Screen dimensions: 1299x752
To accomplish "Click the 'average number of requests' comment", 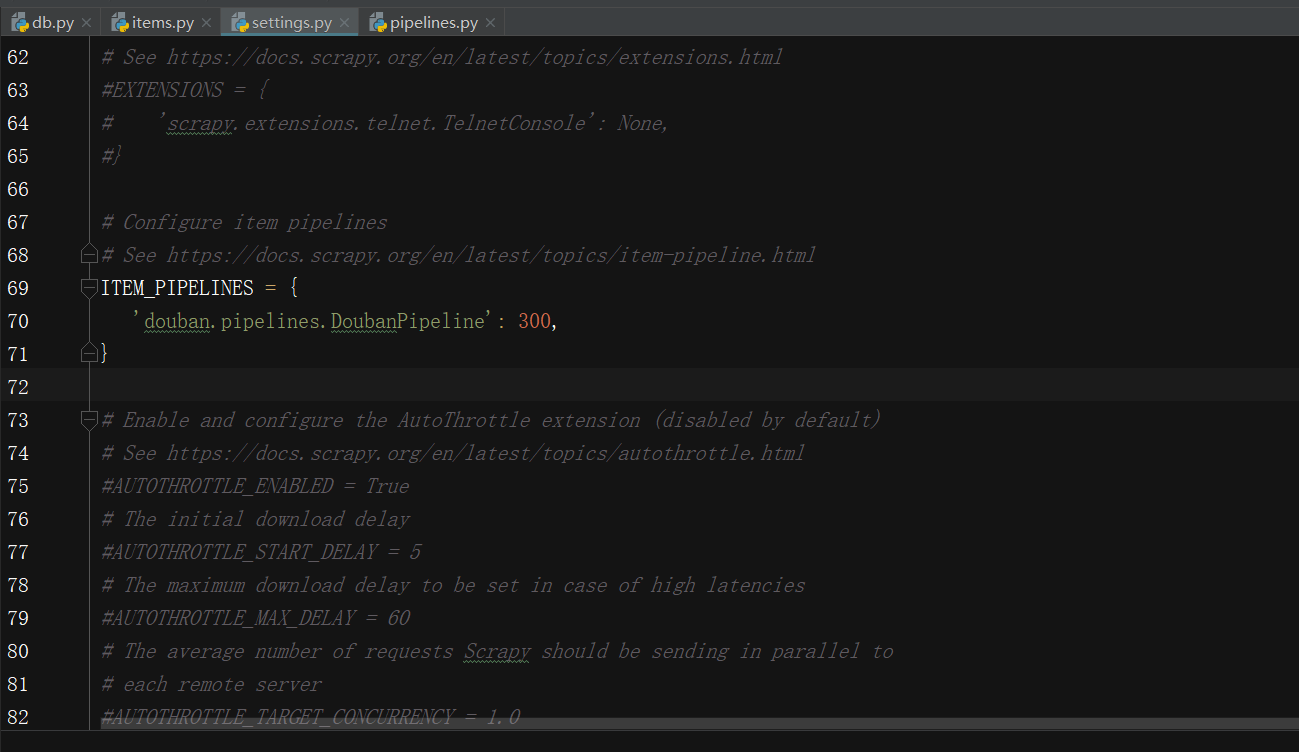I will (x=497, y=651).
